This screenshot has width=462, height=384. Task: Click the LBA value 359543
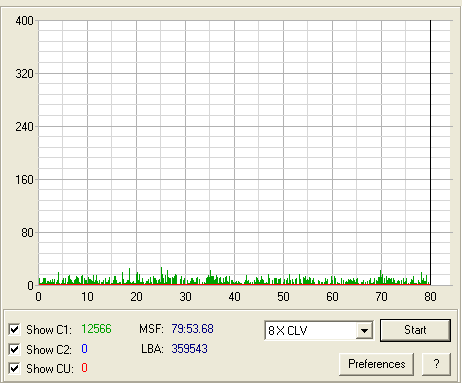pos(189,349)
